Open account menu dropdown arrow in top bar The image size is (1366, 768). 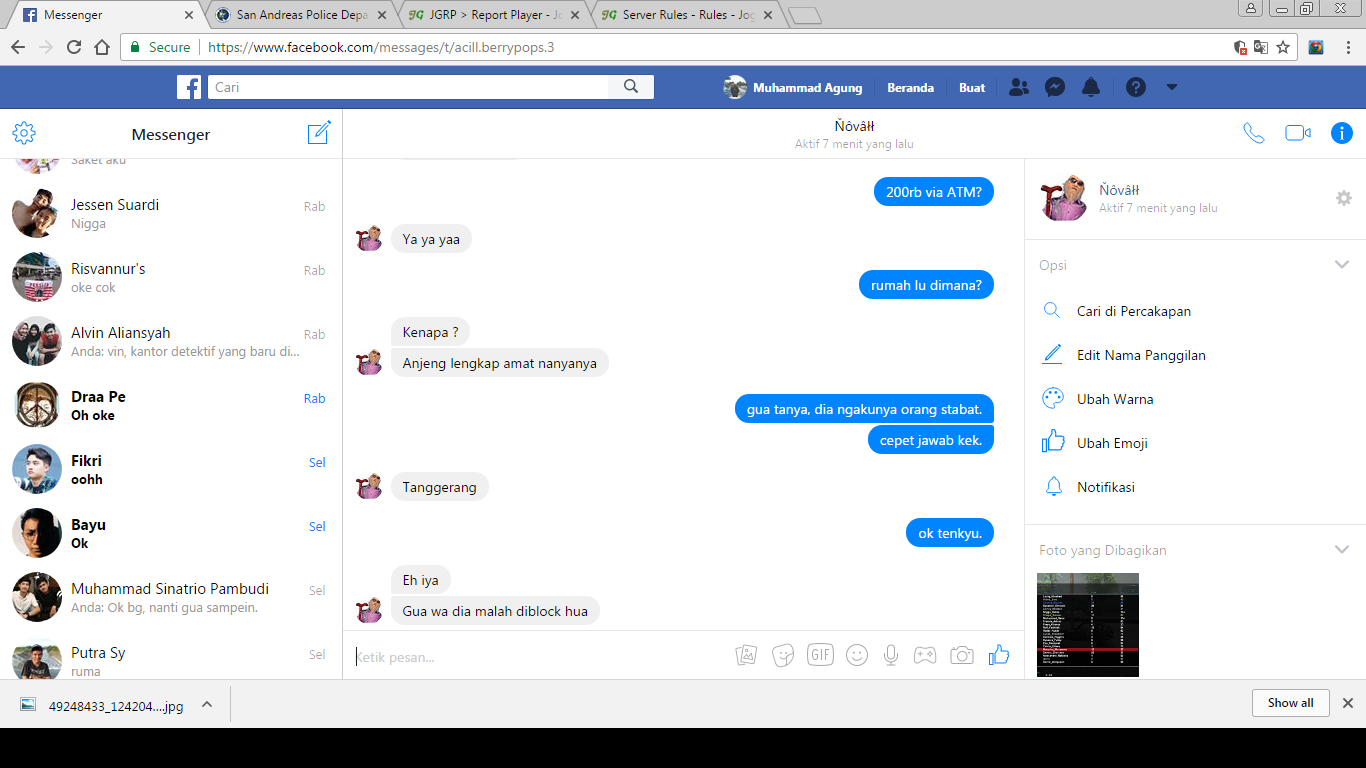1172,87
